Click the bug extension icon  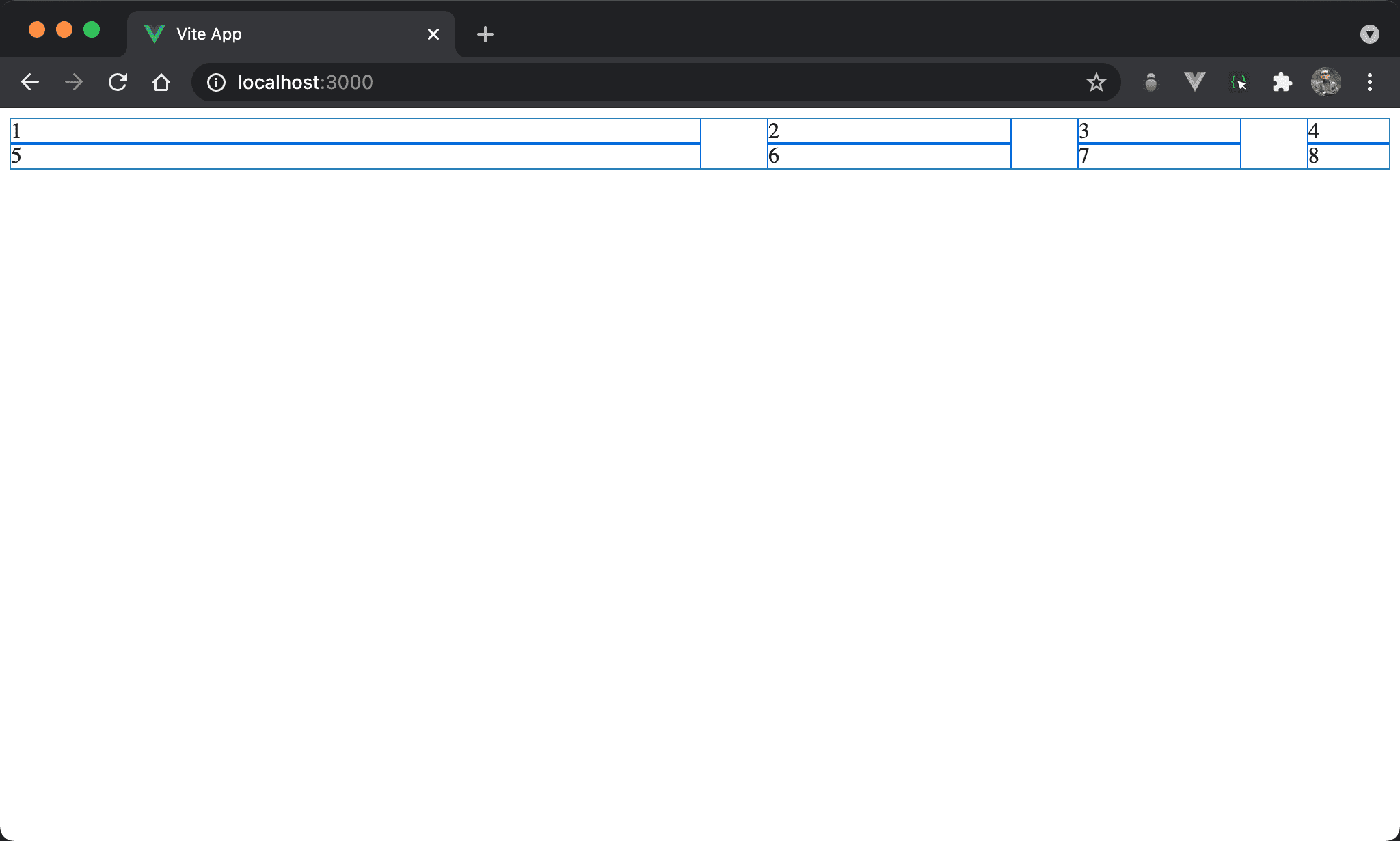pos(1151,83)
